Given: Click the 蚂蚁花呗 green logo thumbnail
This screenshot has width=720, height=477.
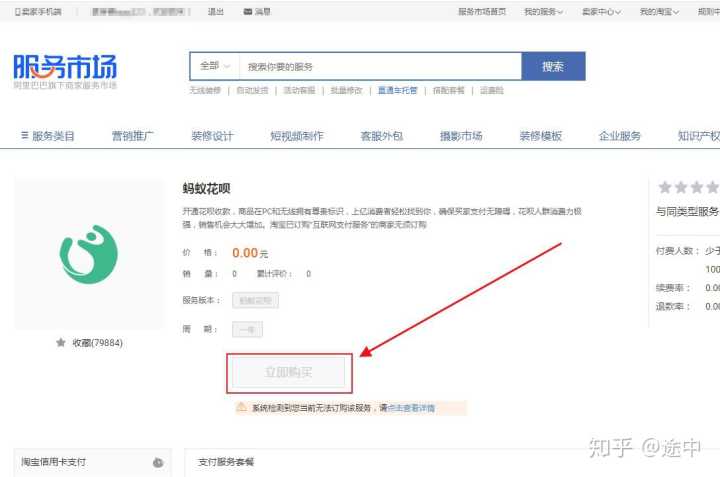Looking at the screenshot, I should pyautogui.click(x=89, y=254).
